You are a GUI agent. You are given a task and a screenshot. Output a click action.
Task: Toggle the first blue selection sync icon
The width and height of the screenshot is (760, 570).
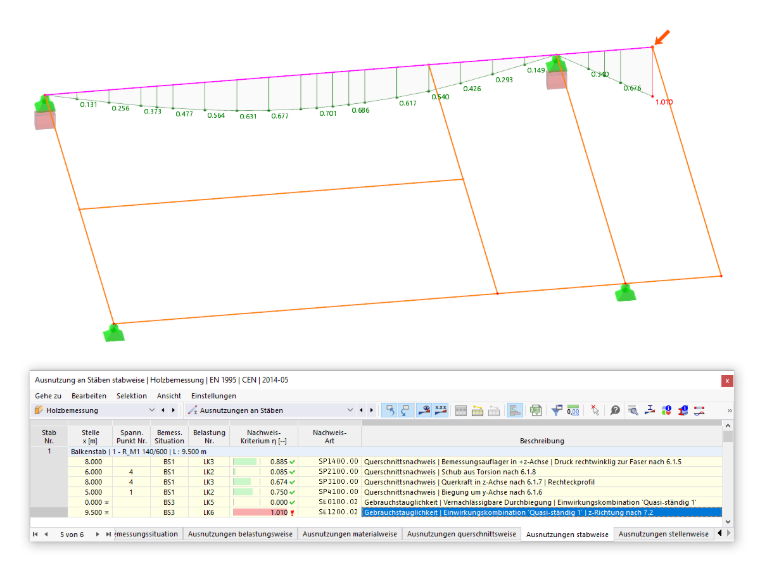tap(389, 411)
